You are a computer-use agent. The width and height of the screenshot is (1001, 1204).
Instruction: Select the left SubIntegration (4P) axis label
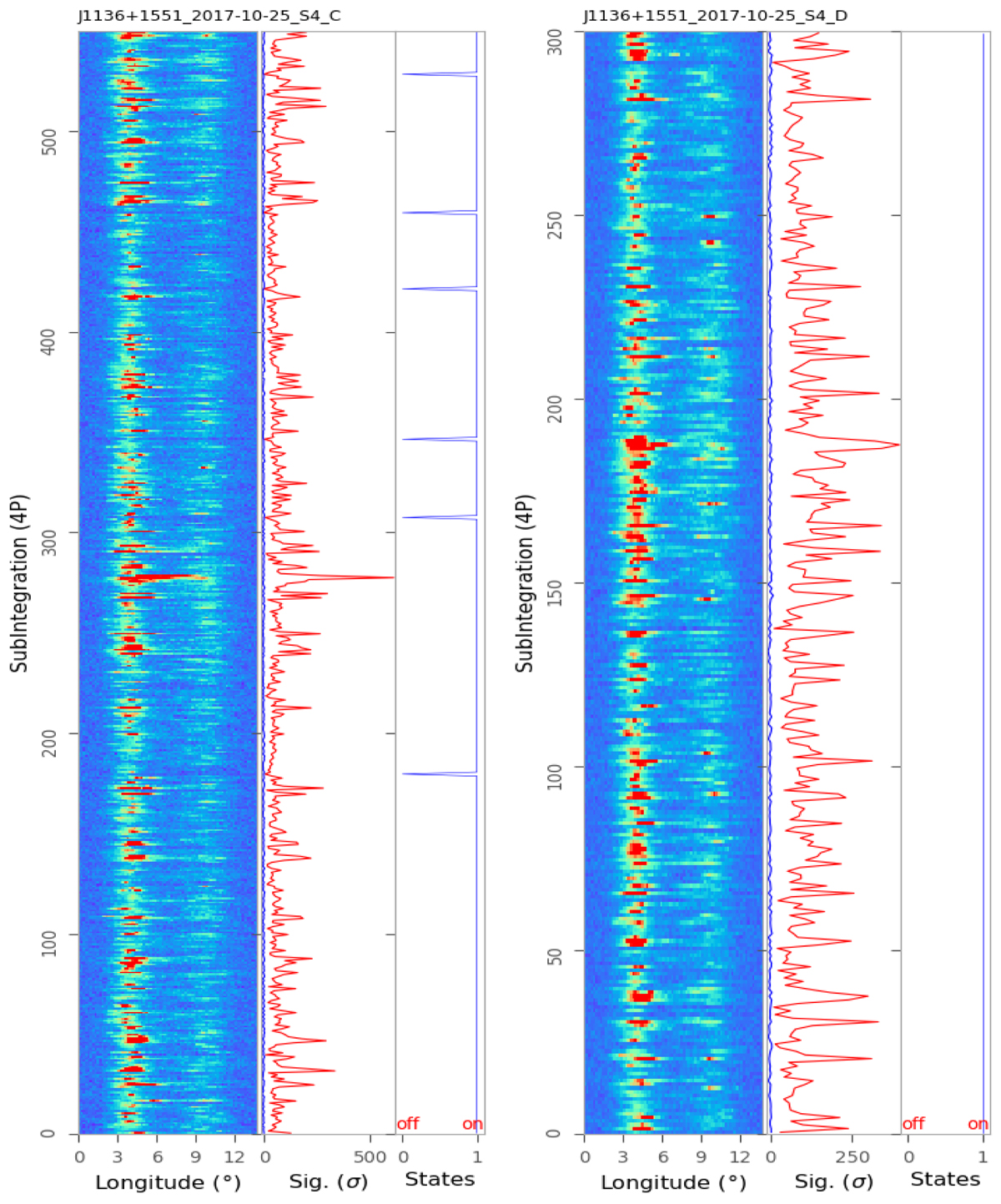[x=19, y=584]
